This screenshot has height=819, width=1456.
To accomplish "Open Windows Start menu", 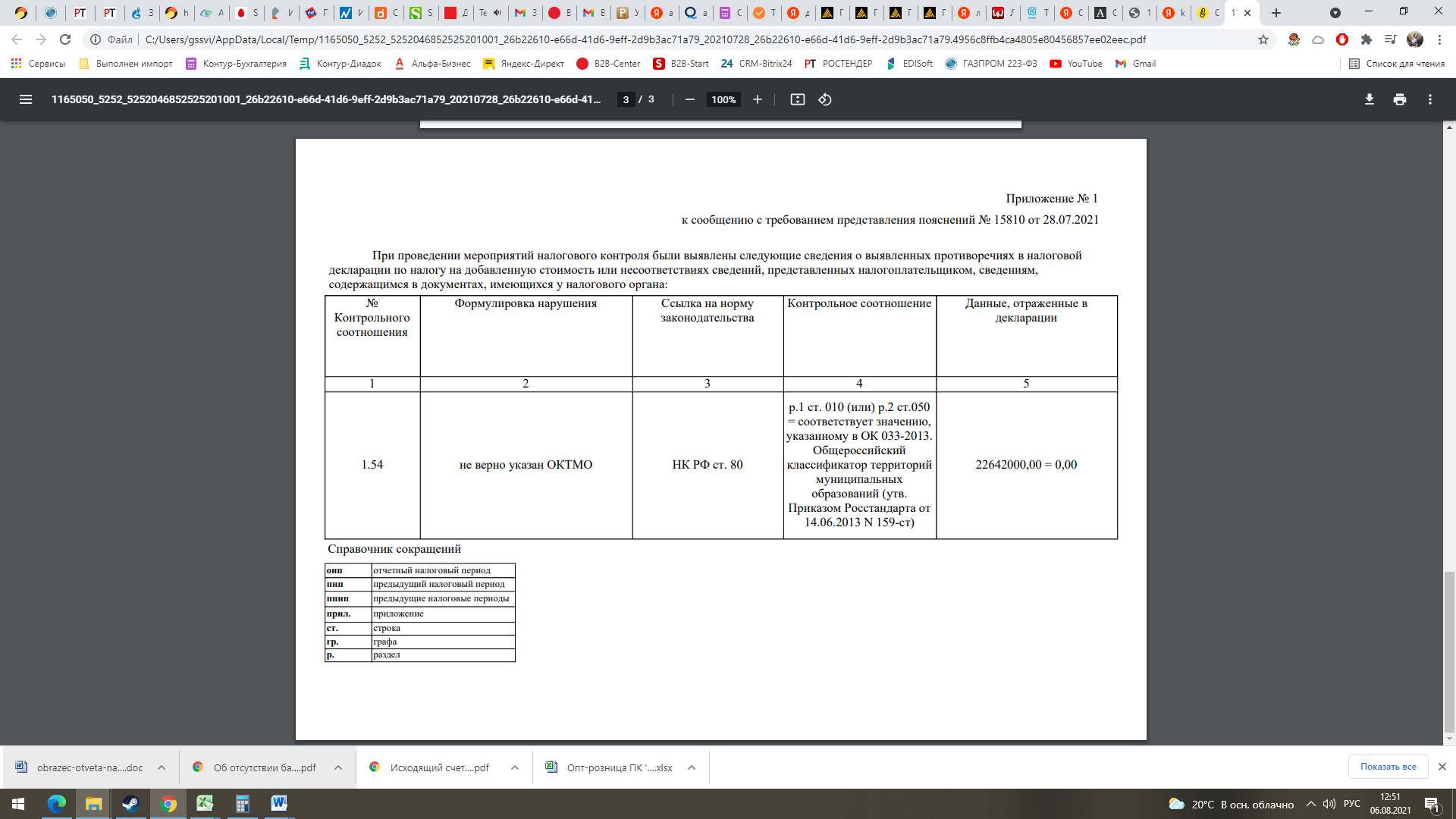I will point(18,804).
